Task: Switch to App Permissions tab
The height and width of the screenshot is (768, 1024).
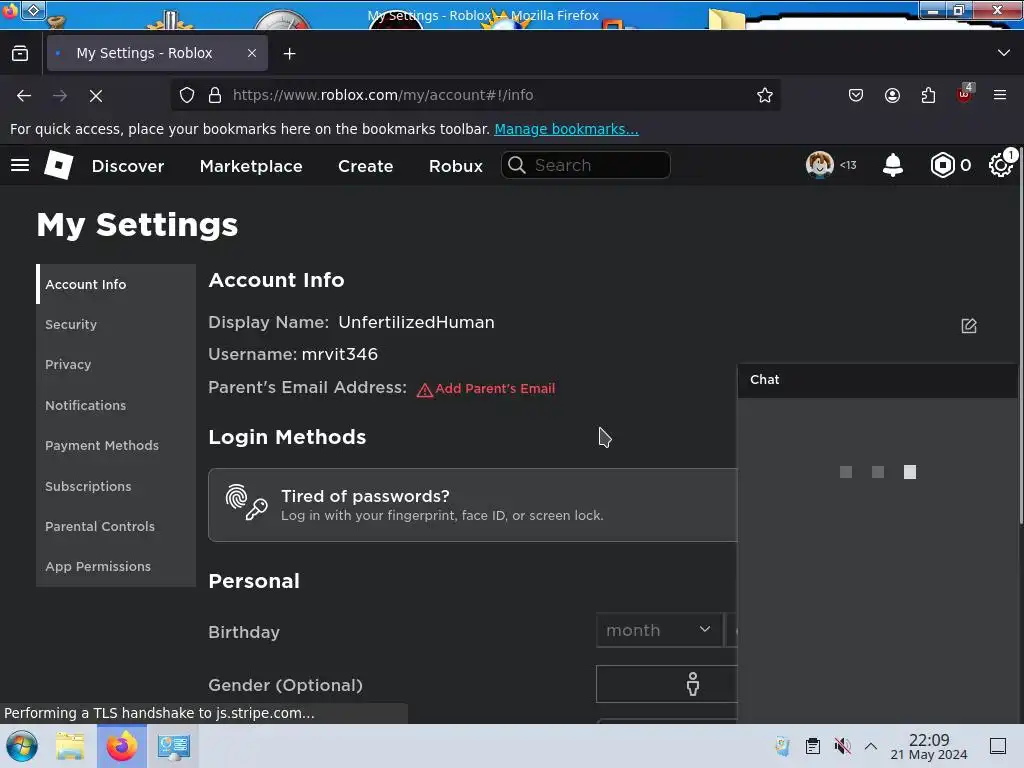Action: pos(116,566)
